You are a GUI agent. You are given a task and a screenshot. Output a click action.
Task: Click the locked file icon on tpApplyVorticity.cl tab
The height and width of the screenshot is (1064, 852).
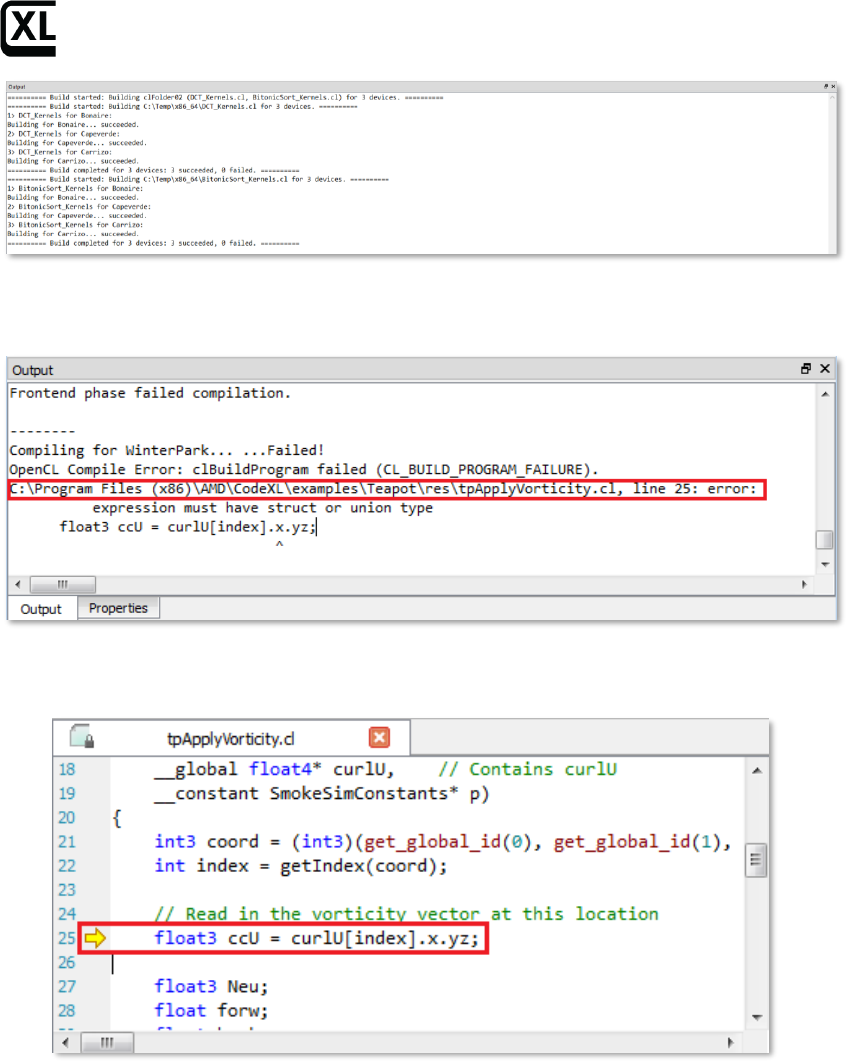[x=81, y=736]
